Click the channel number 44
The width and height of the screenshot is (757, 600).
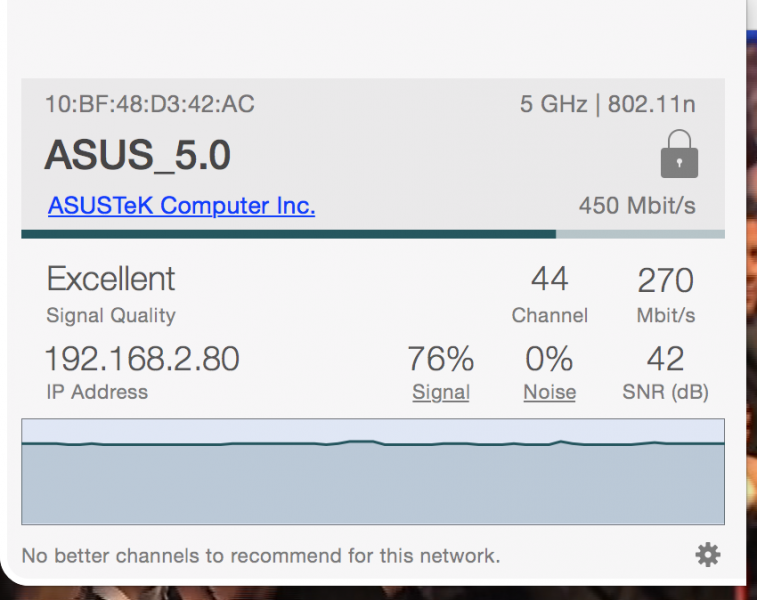pyautogui.click(x=549, y=280)
